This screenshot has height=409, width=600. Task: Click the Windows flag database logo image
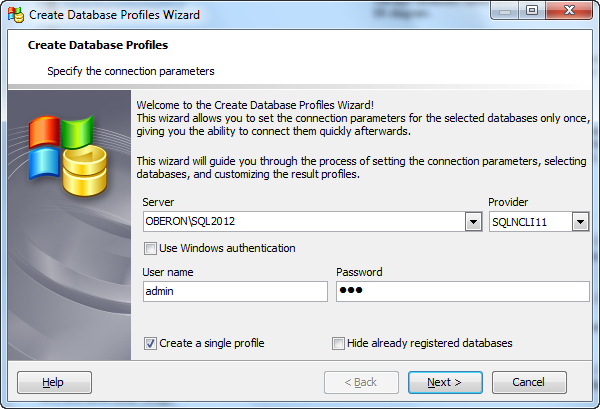pyautogui.click(x=68, y=156)
